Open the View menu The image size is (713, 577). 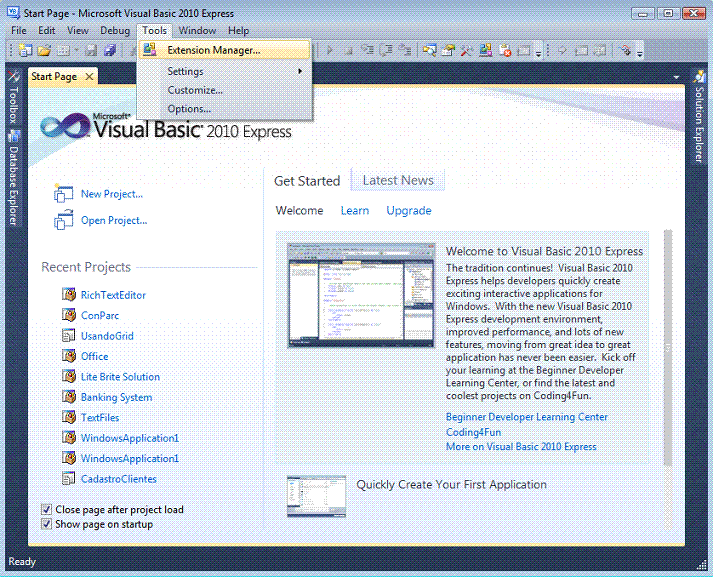(x=77, y=30)
